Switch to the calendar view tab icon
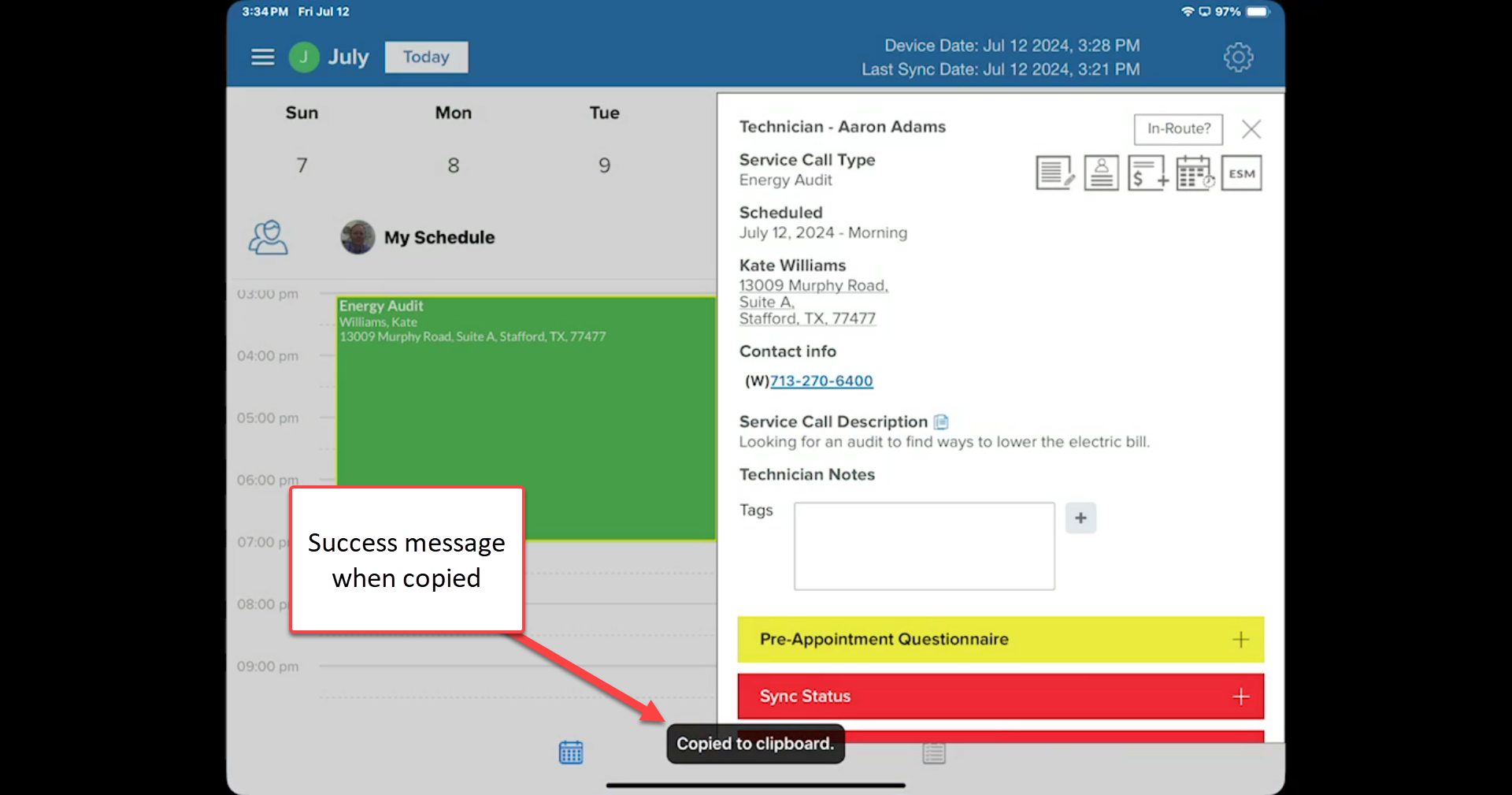 571,752
